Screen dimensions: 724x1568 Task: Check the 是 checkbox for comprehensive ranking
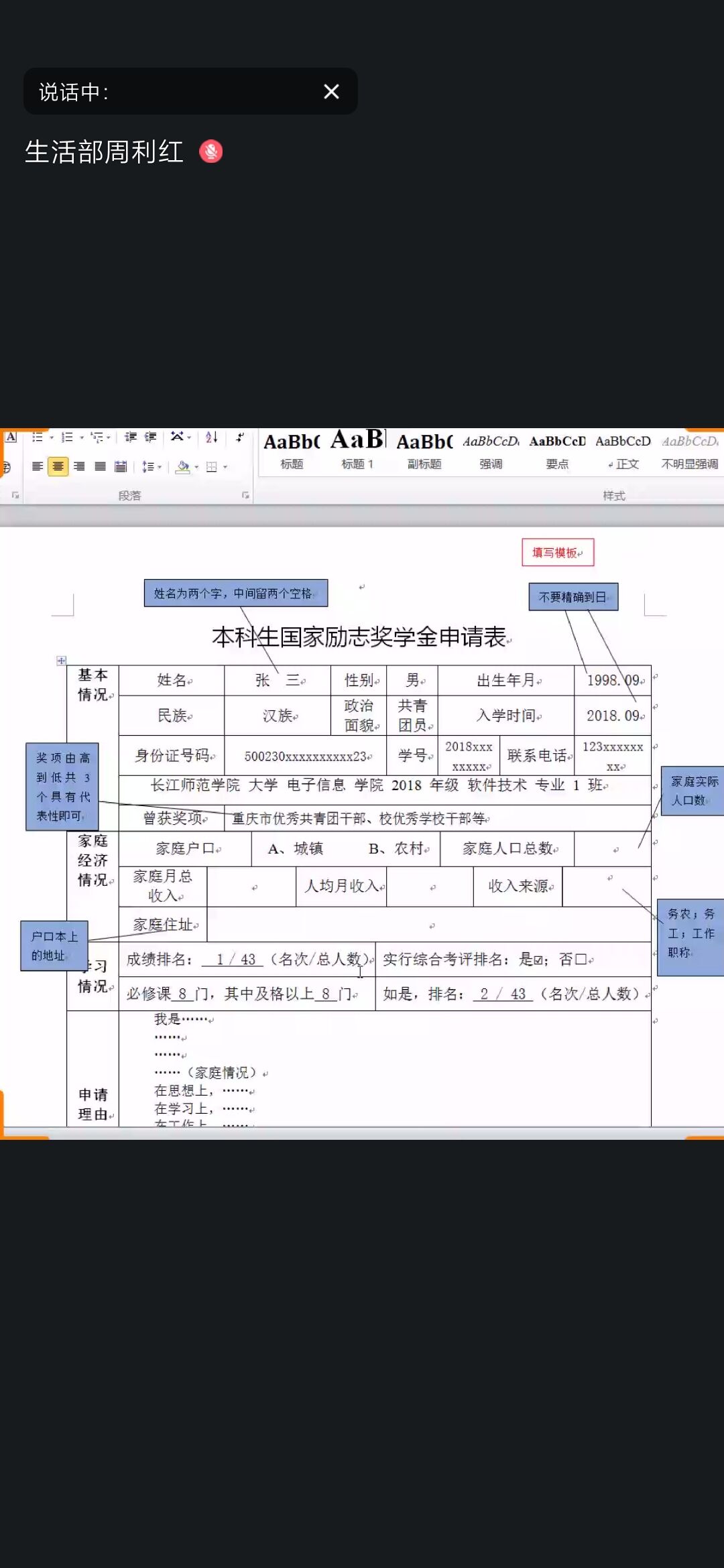tap(538, 960)
